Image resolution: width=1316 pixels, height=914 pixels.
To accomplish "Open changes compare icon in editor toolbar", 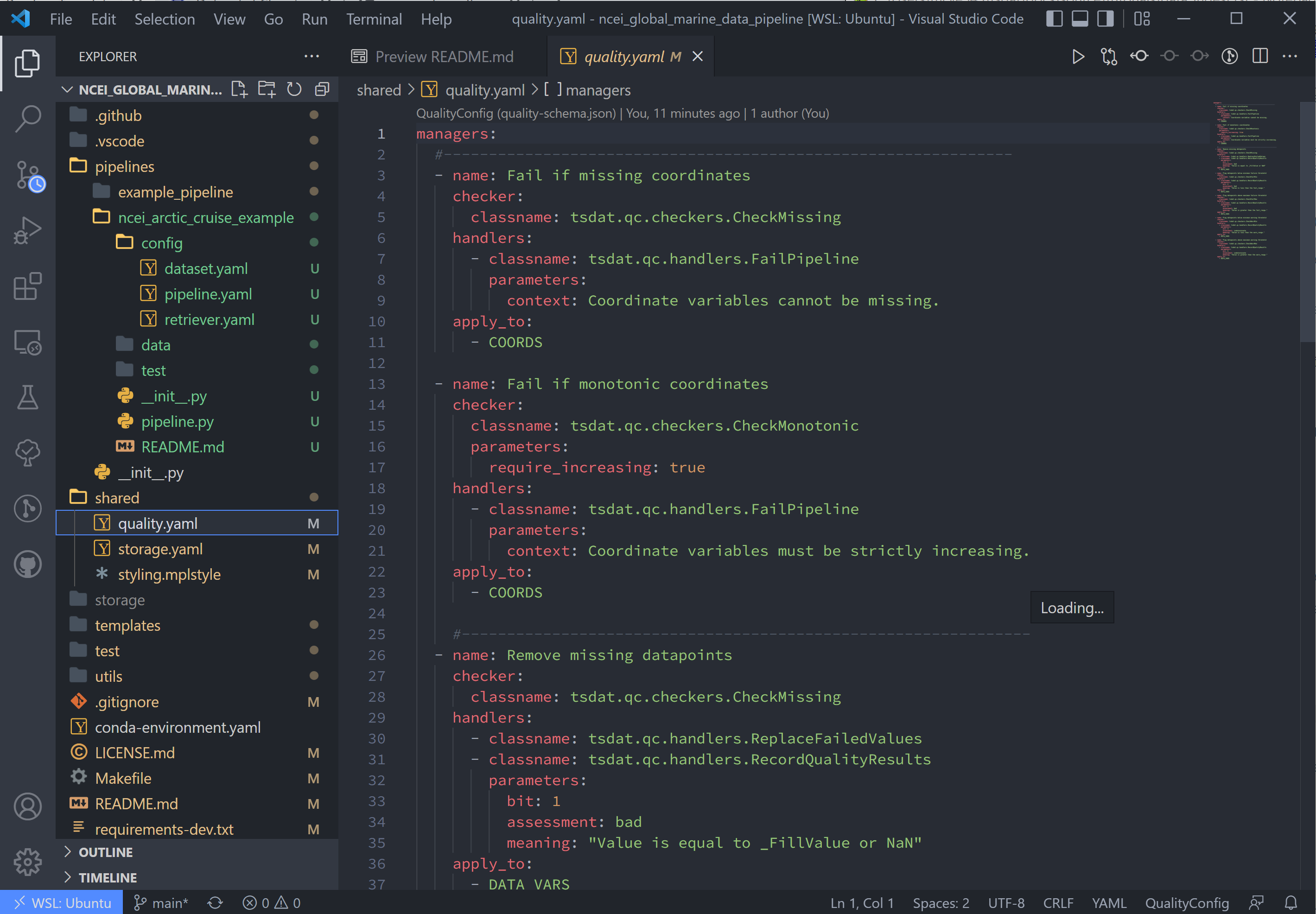I will [1109, 56].
